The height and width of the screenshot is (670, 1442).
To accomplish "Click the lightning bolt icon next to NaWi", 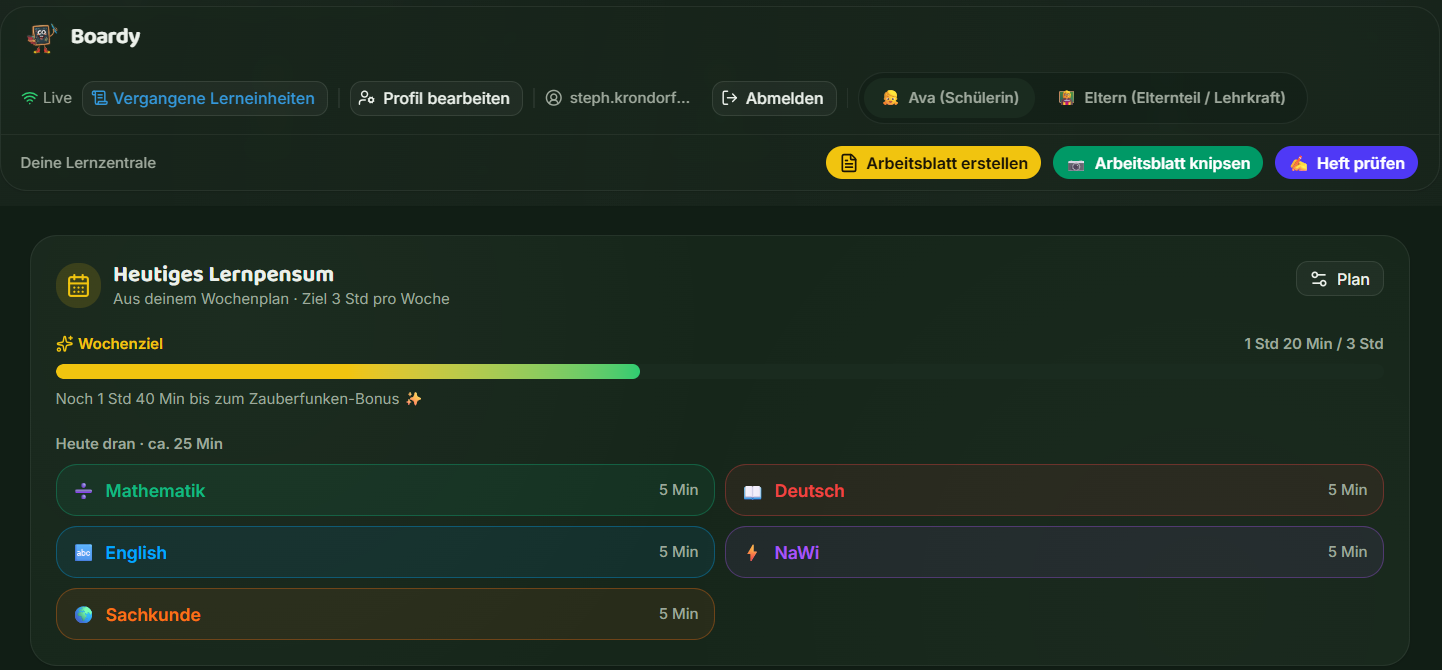I will pos(753,553).
